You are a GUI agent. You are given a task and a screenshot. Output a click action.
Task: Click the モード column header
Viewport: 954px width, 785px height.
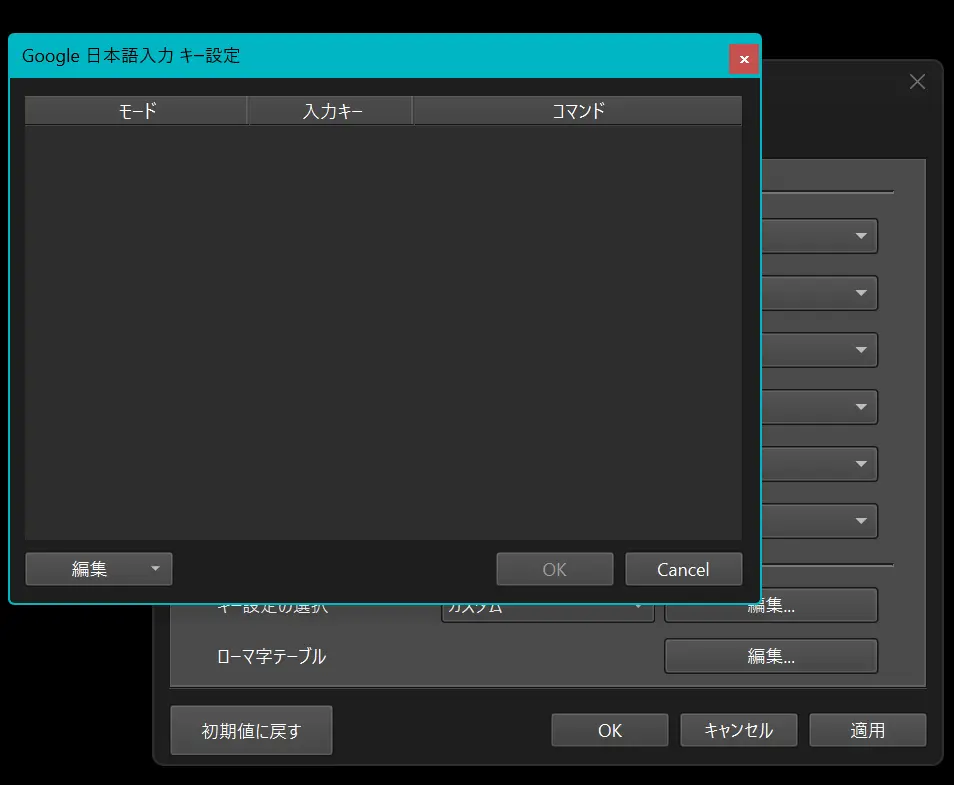(x=136, y=111)
